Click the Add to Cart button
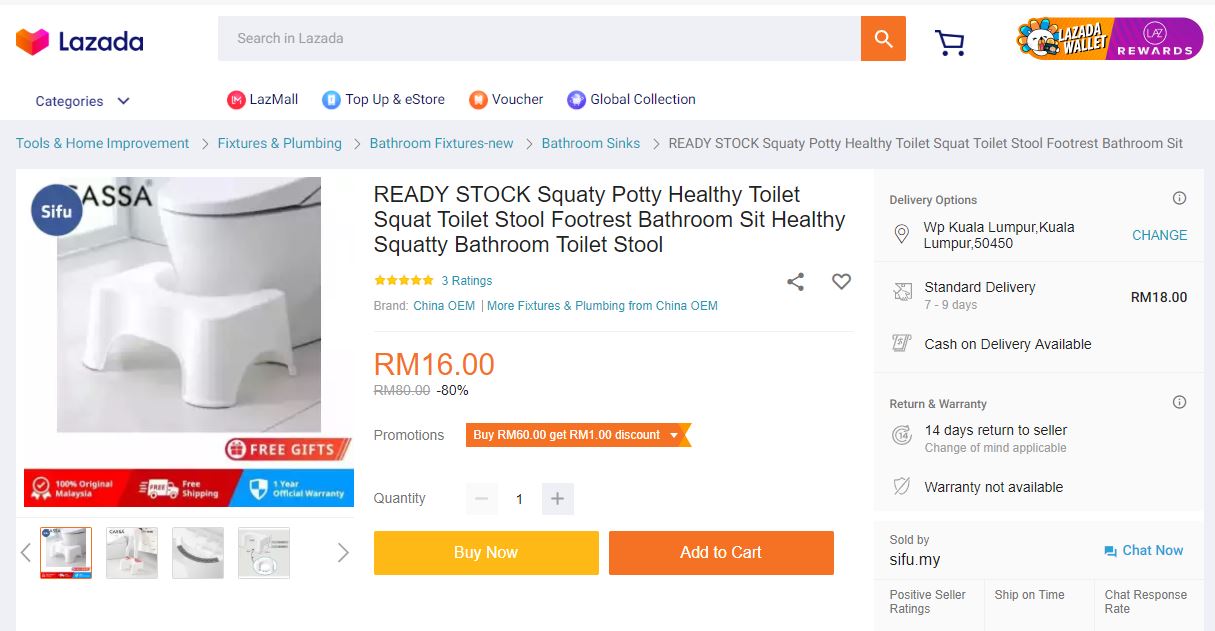This screenshot has height=631, width=1215. point(721,552)
